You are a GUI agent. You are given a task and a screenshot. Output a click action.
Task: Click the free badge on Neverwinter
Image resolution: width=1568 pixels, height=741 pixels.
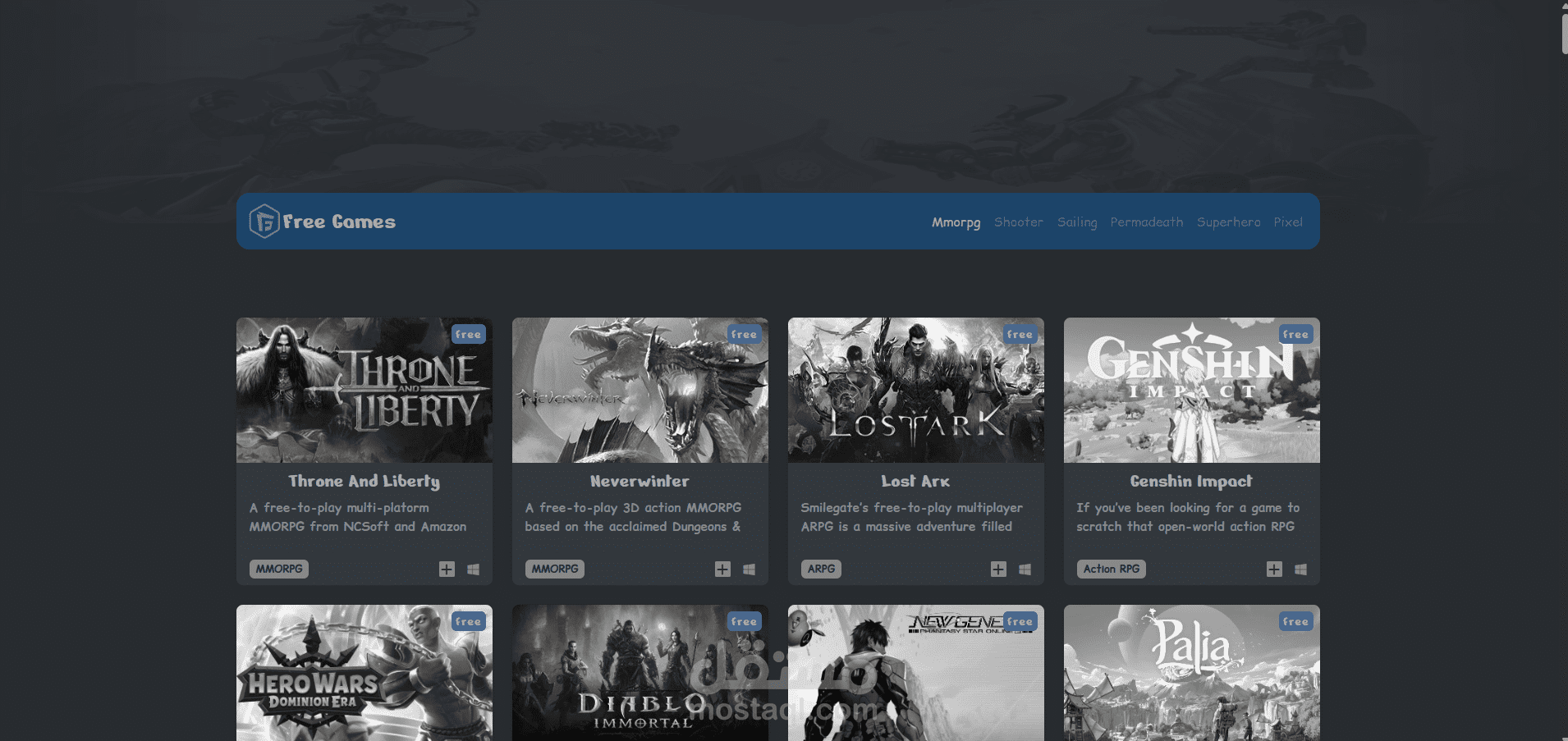(x=745, y=334)
